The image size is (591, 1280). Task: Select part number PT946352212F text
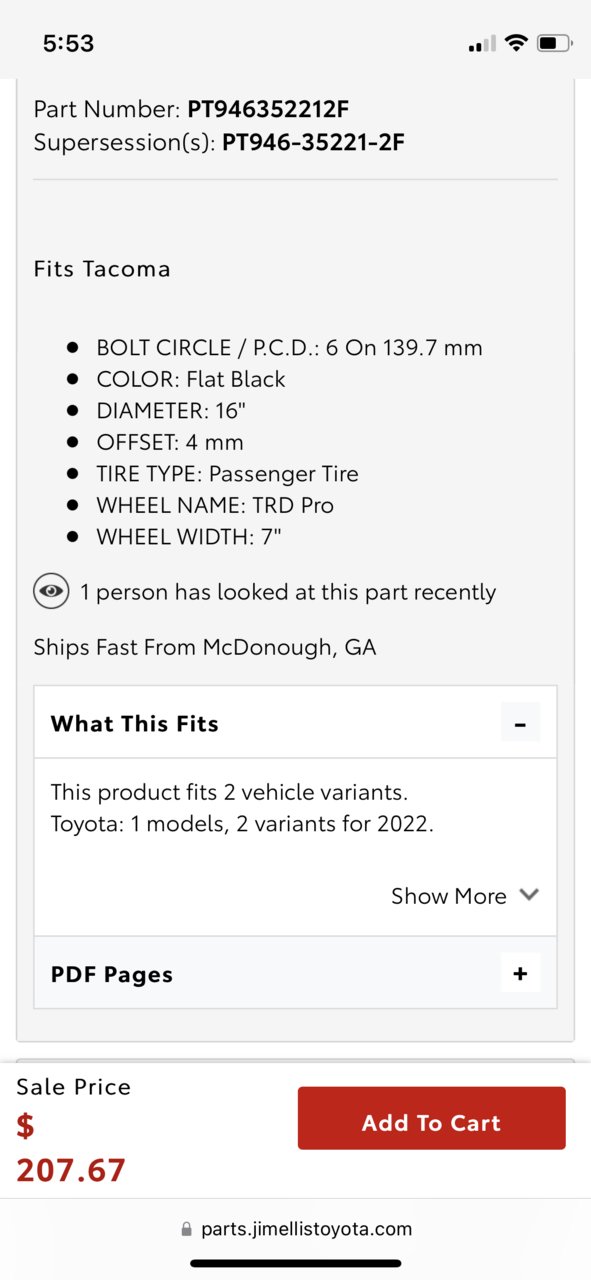coord(268,110)
